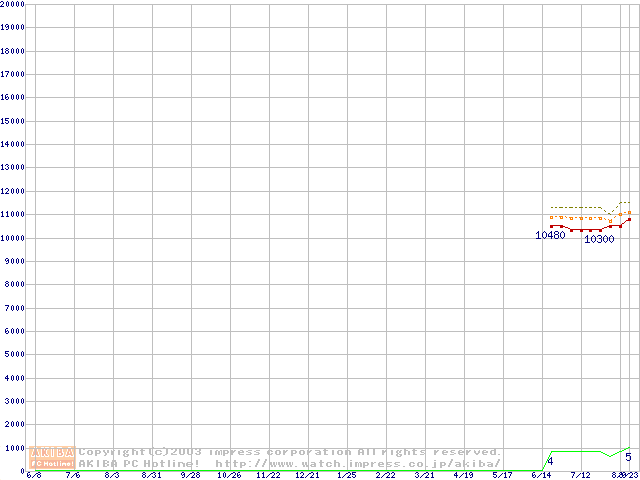This screenshot has width=640, height=480.
Task: Click the 5000 y-axis label
Action: (x=15, y=355)
